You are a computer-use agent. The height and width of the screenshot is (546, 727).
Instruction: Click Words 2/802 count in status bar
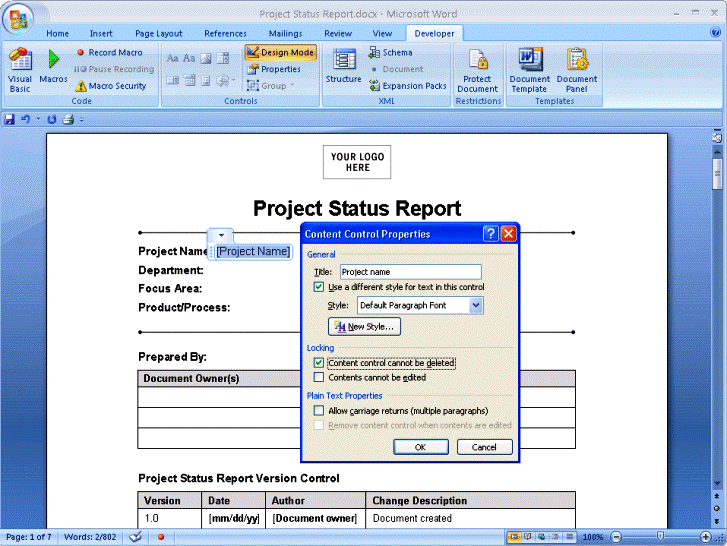(x=90, y=537)
